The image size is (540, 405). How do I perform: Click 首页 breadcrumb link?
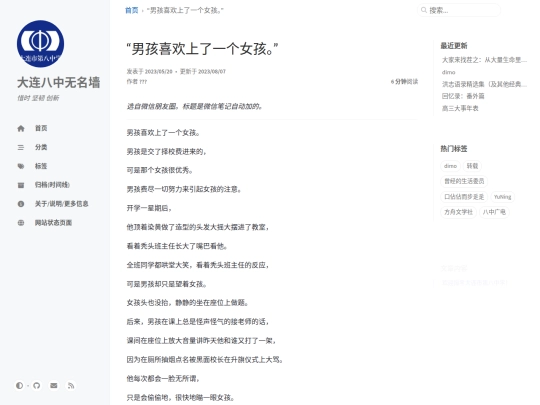tap(132, 10)
